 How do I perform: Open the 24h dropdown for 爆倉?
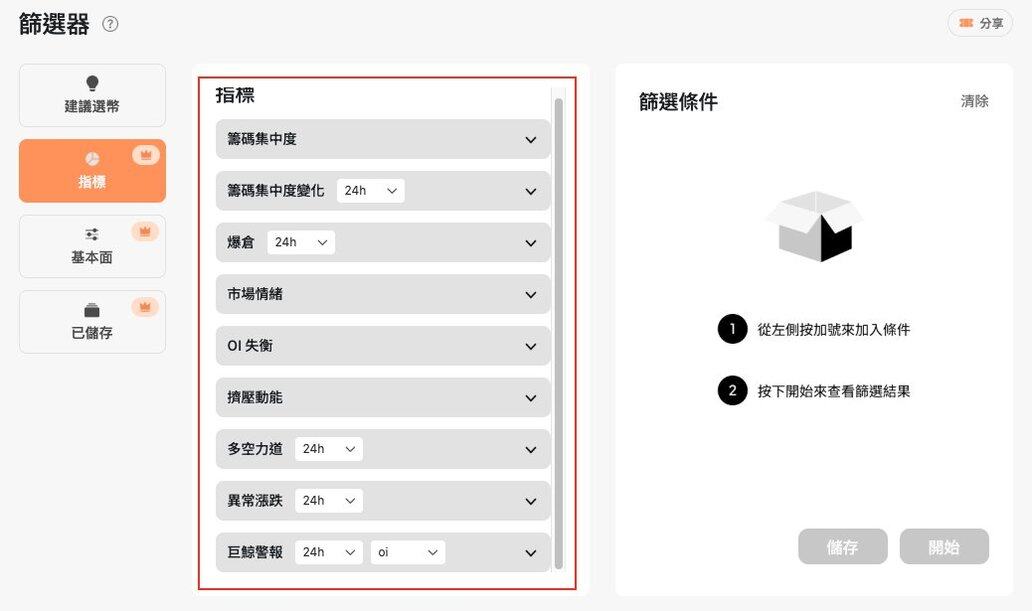pos(301,243)
